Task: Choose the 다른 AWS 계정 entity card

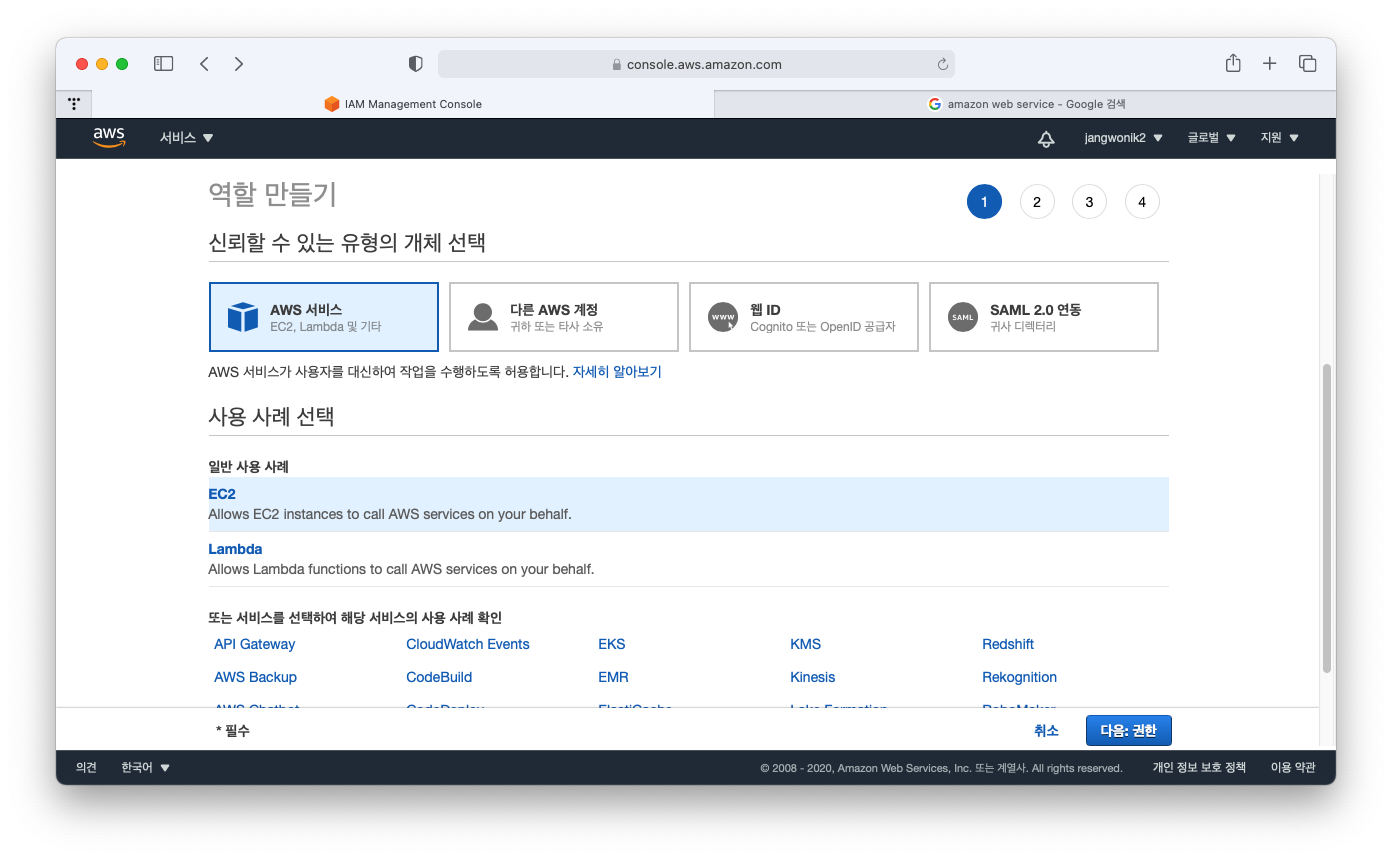Action: [x=564, y=317]
